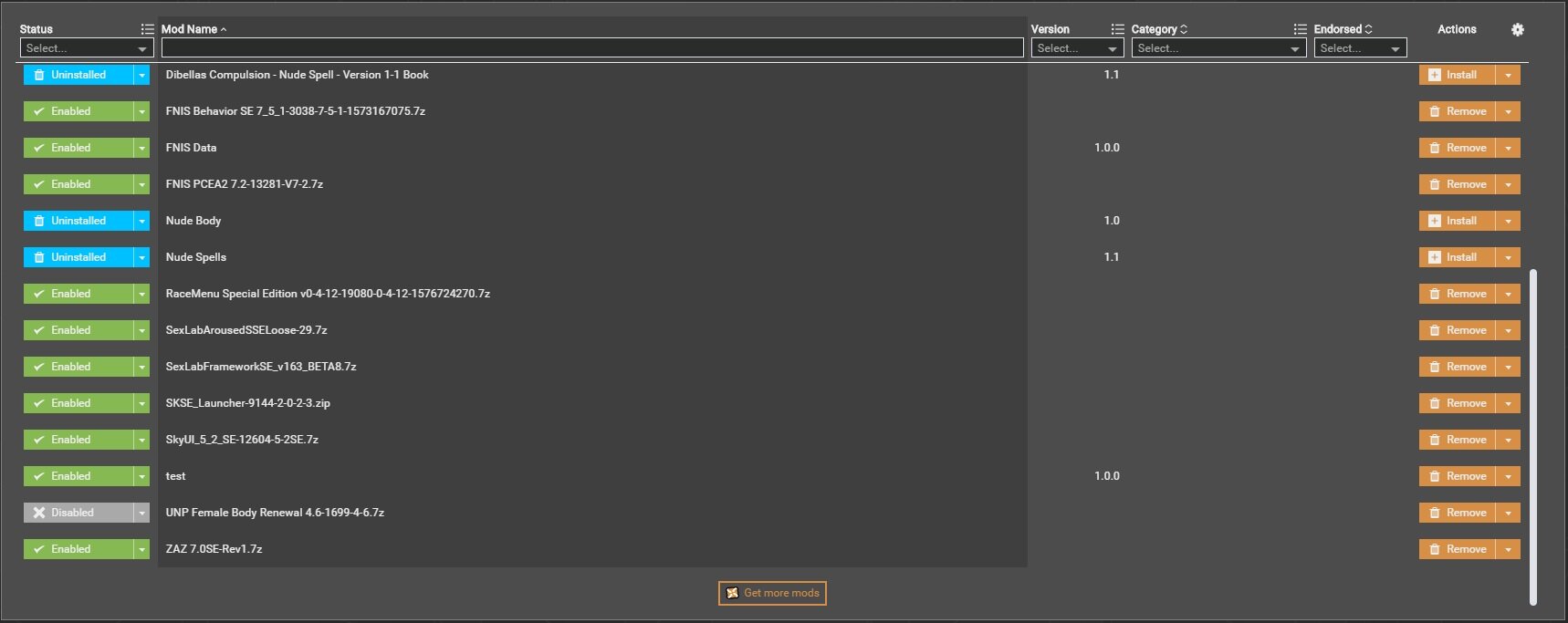This screenshot has height=623, width=1568.
Task: Select version 1.0 of Nude Body
Action: click(x=1112, y=221)
